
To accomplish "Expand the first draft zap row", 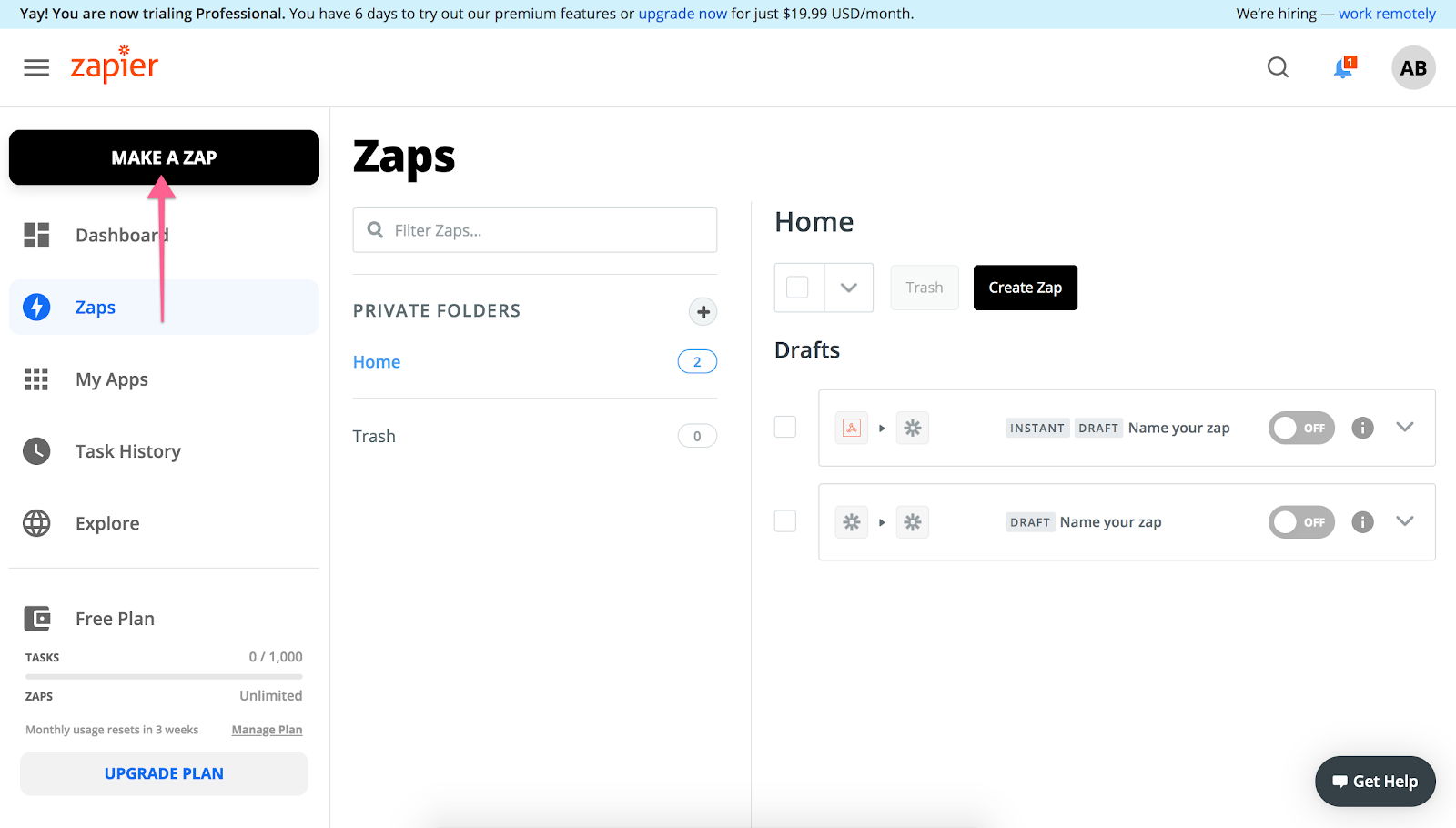I will point(1404,427).
